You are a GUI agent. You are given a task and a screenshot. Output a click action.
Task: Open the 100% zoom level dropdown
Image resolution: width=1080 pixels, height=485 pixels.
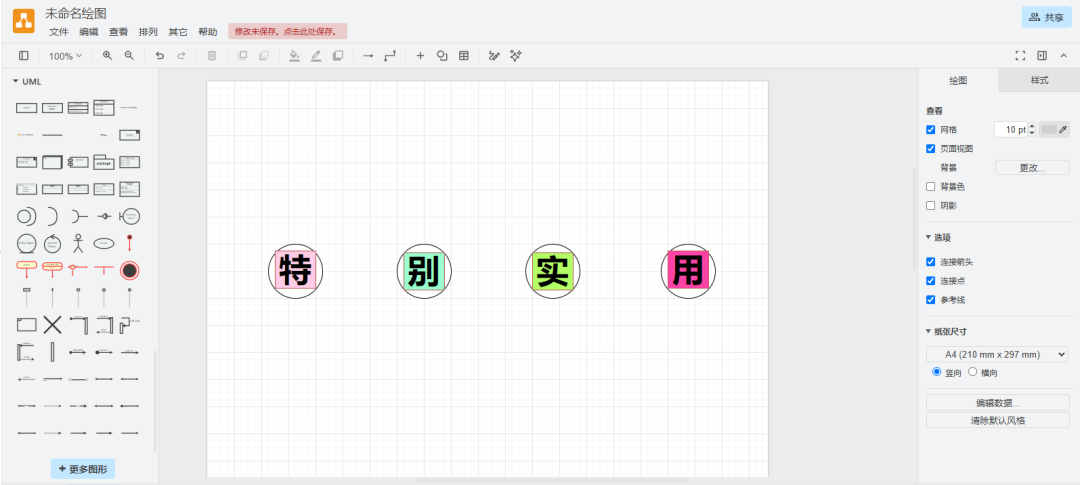coord(65,56)
